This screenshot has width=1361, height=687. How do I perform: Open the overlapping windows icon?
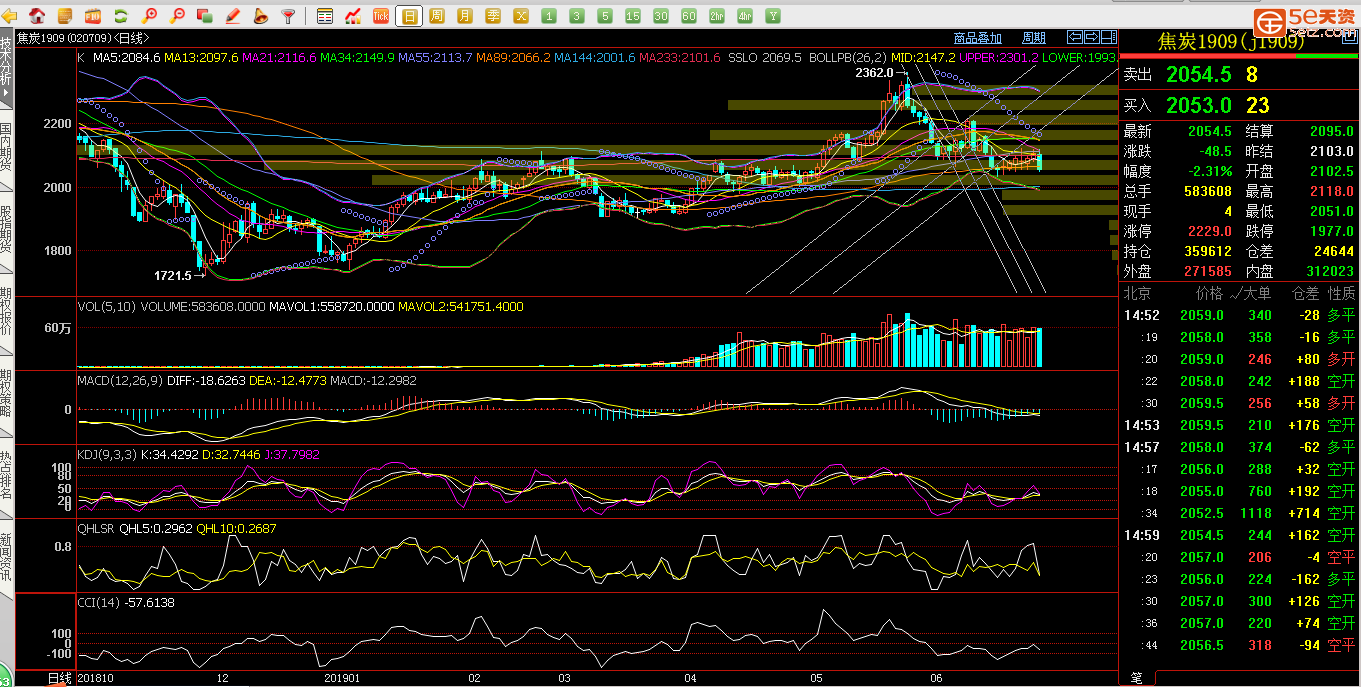click(x=205, y=15)
